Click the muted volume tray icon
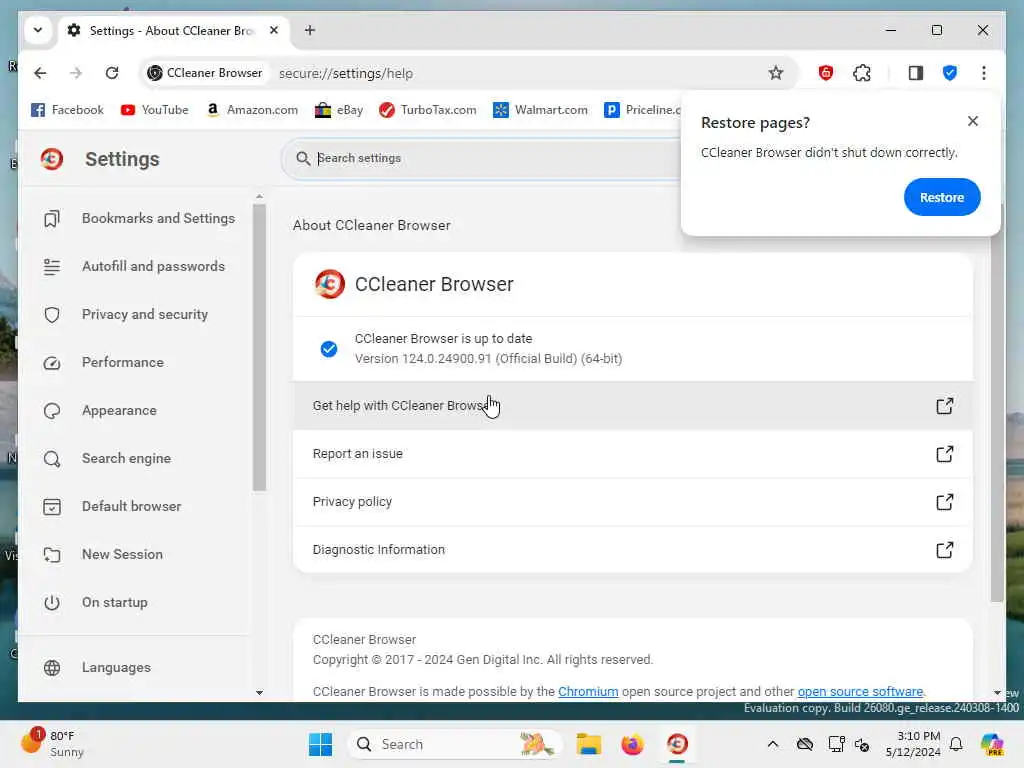Screen dimensions: 1024x768 [x=862, y=744]
